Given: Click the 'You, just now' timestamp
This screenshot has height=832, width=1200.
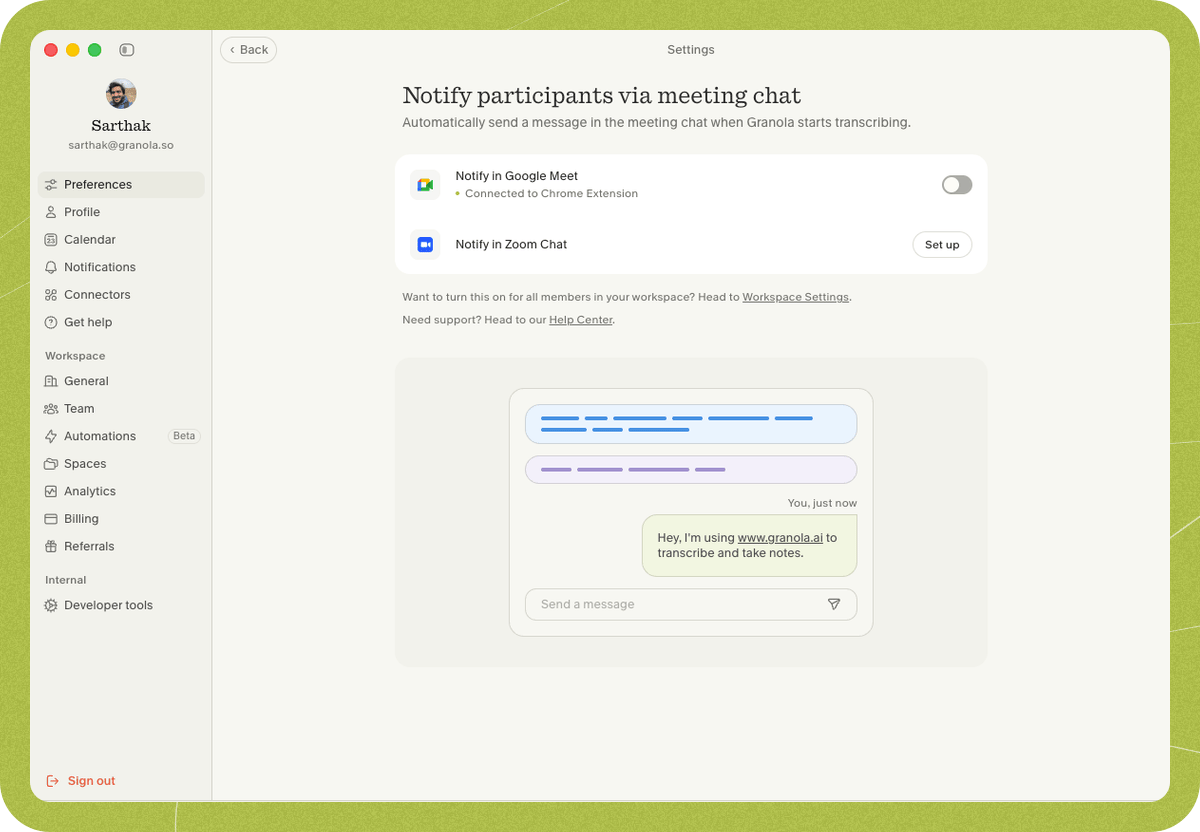Looking at the screenshot, I should [822, 503].
